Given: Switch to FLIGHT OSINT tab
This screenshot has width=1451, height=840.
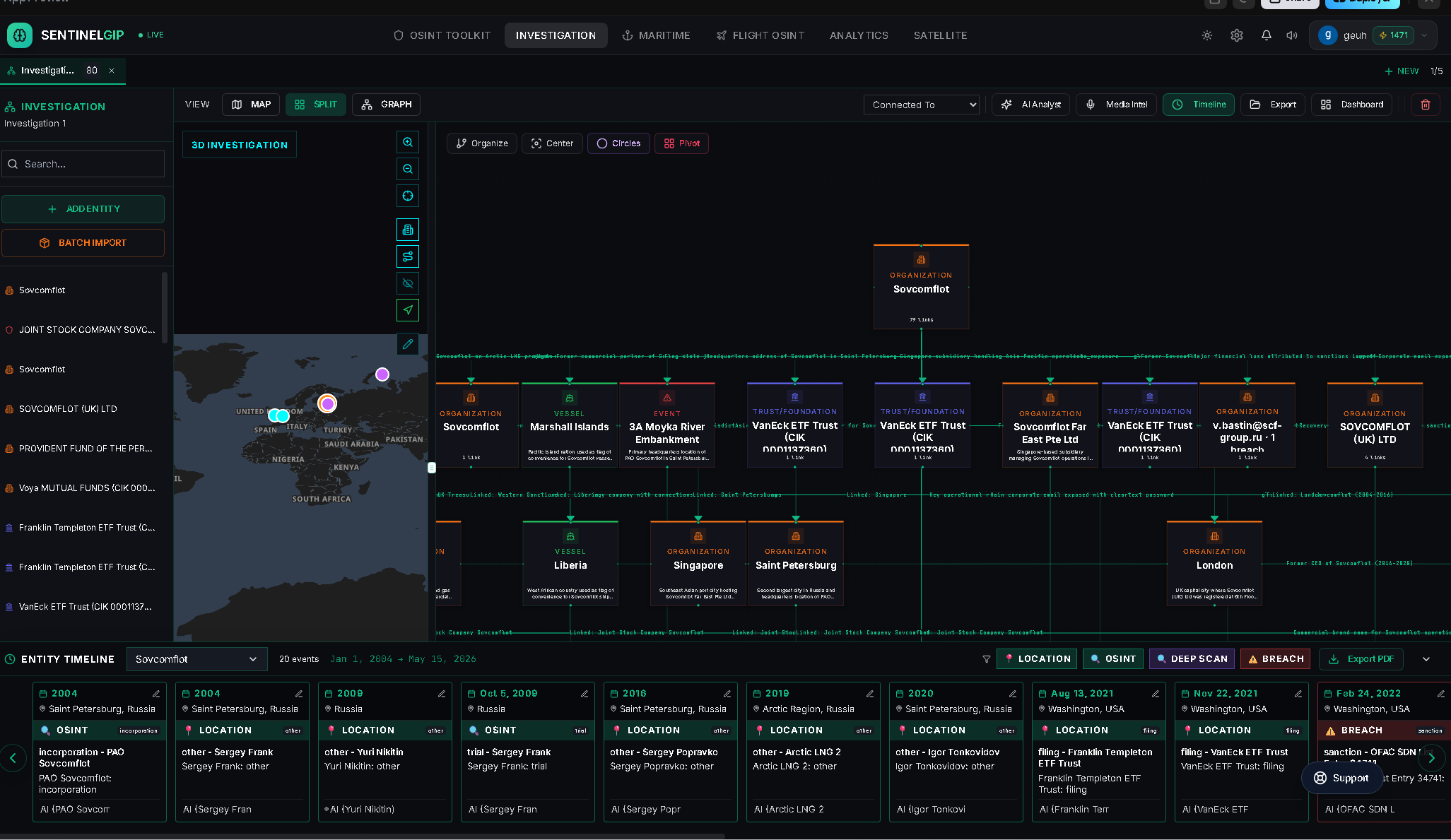Looking at the screenshot, I should point(760,35).
